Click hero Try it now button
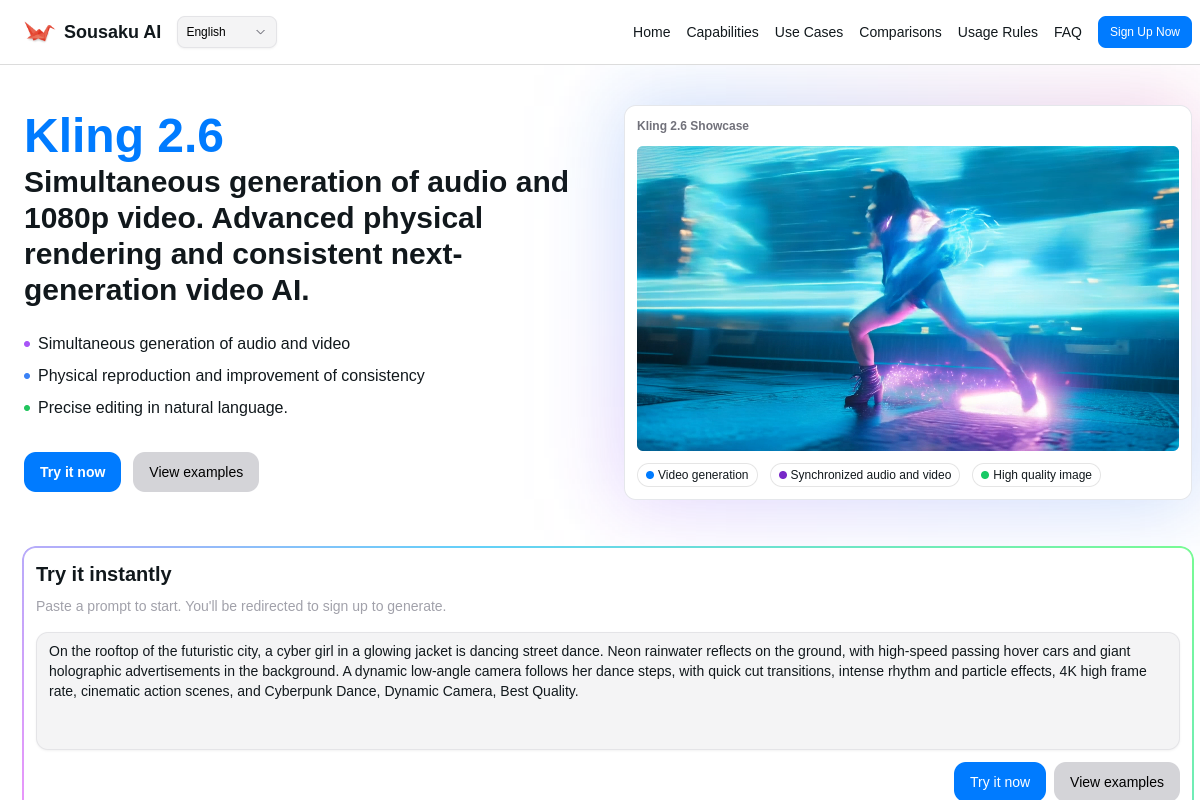The height and width of the screenshot is (800, 1200). coord(72,472)
